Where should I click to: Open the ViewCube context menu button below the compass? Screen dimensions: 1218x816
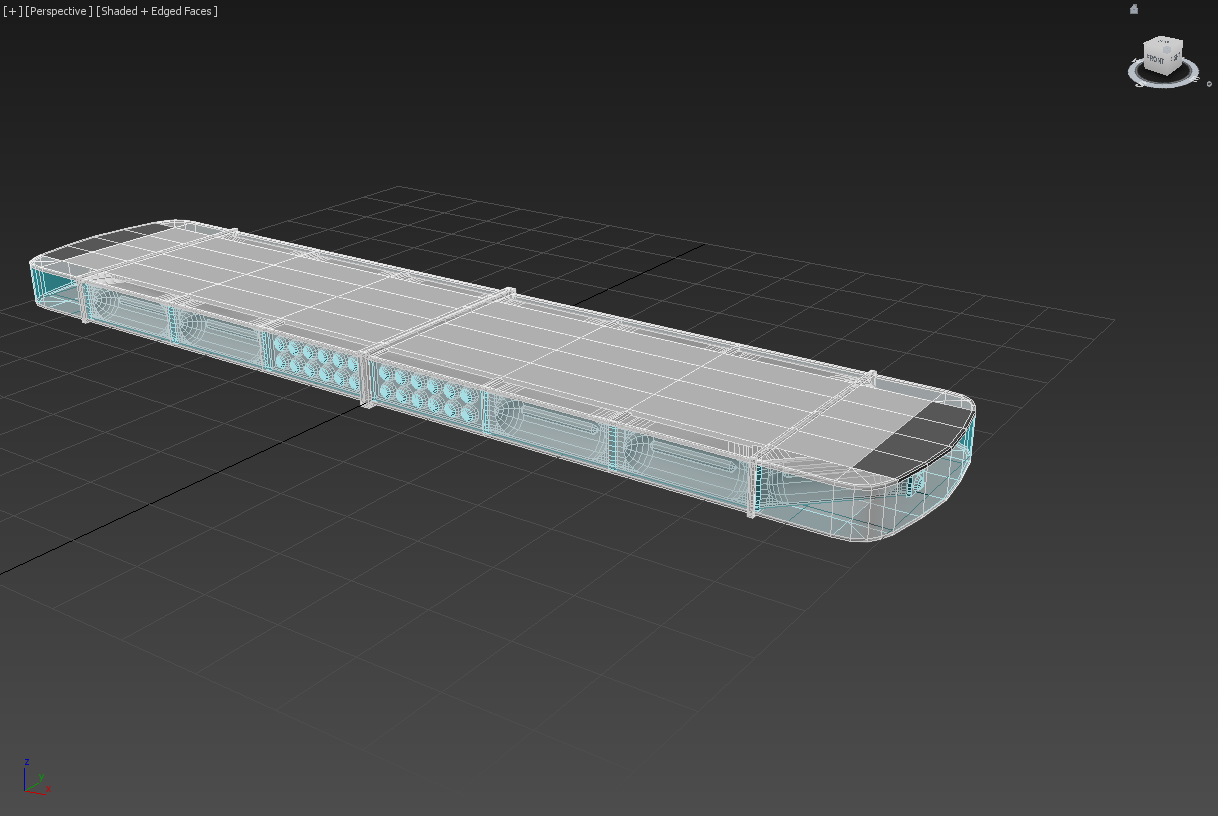(x=1209, y=84)
